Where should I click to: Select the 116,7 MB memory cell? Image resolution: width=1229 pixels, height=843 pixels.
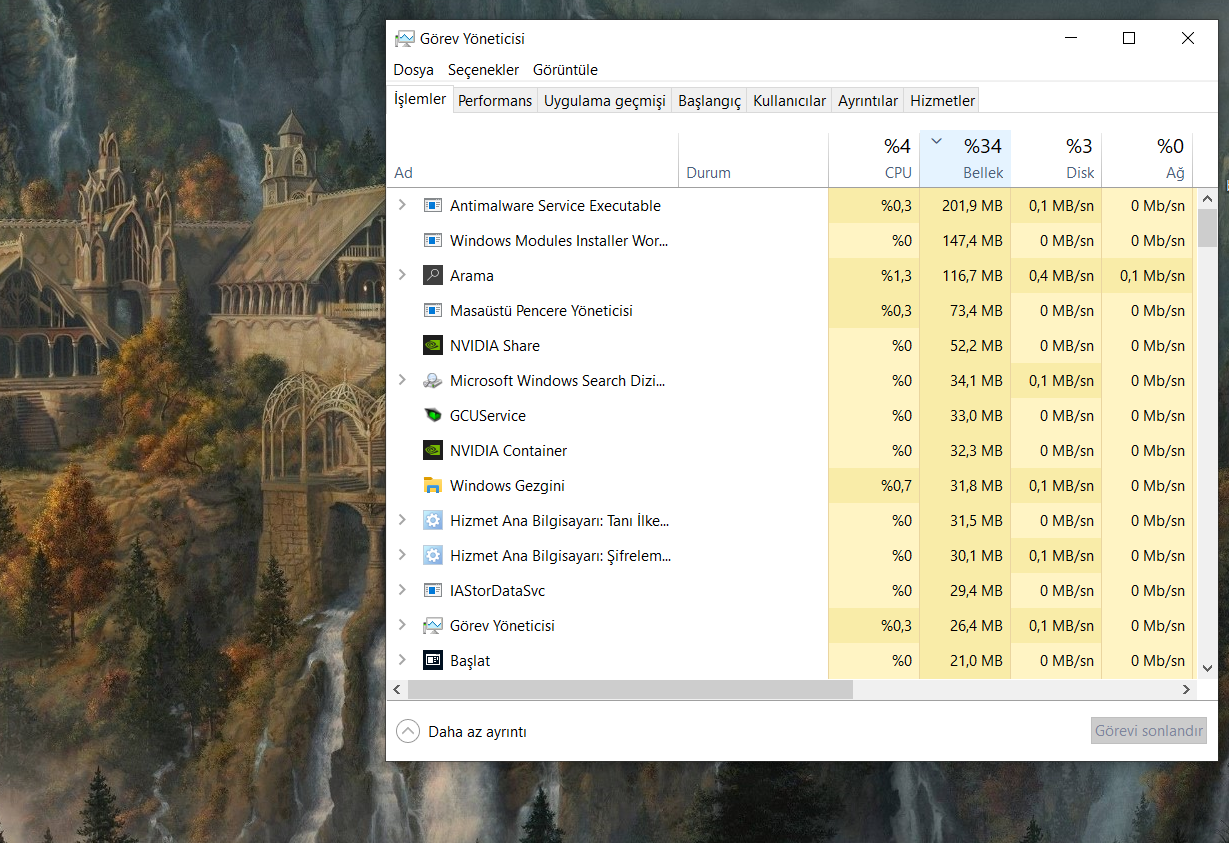click(965, 276)
